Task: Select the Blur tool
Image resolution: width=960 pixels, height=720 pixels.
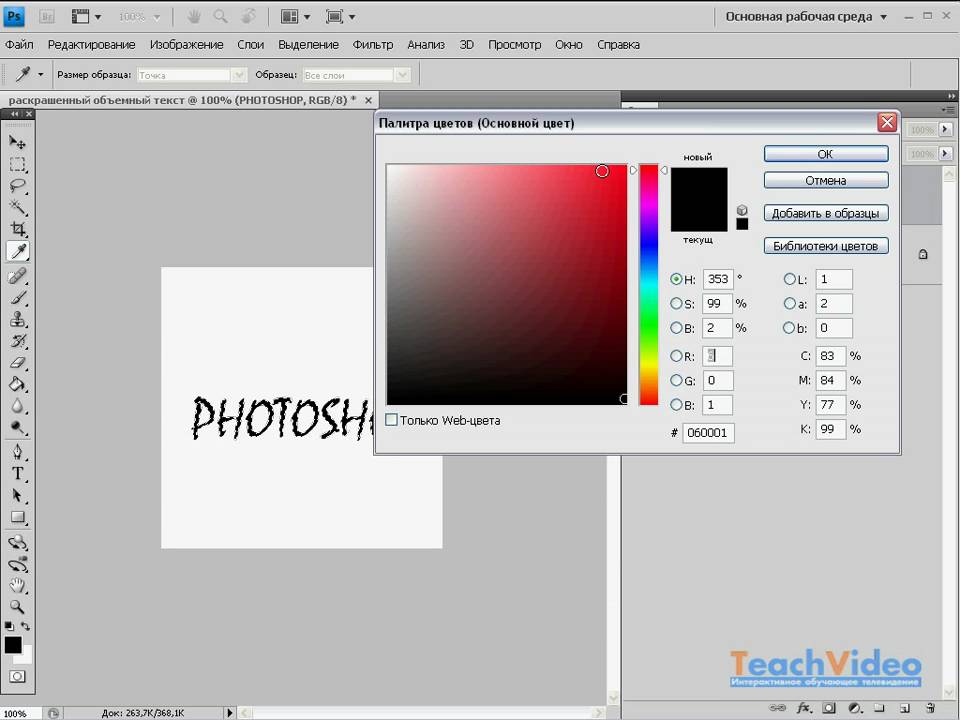Action: [17, 406]
